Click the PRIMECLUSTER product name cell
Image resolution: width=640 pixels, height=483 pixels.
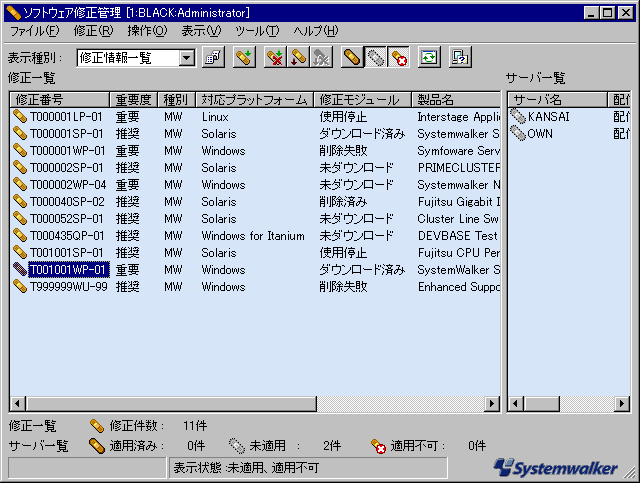click(459, 168)
